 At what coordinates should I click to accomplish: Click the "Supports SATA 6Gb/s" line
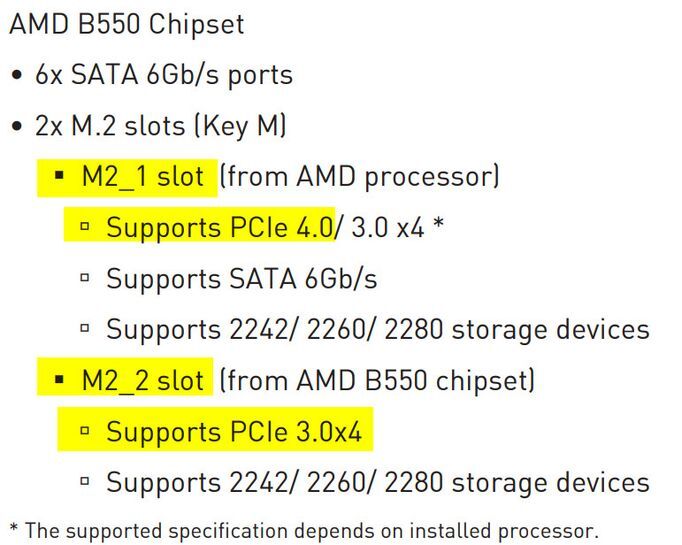pyautogui.click(x=241, y=278)
